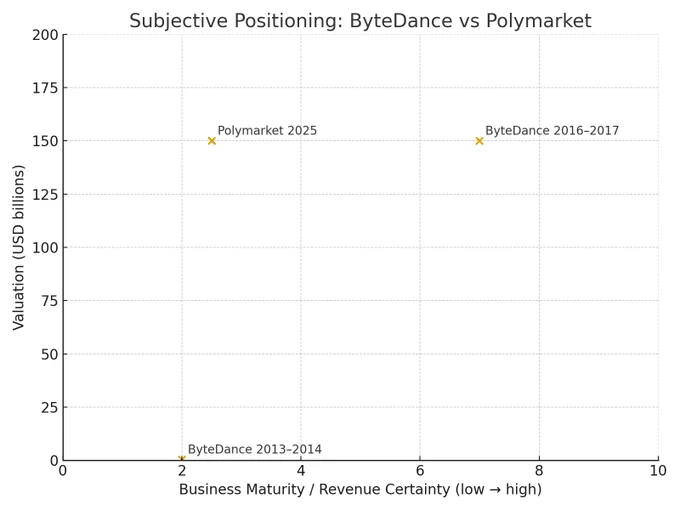Click the y-axis tick label 150
The image size is (680, 510).
tap(45, 141)
